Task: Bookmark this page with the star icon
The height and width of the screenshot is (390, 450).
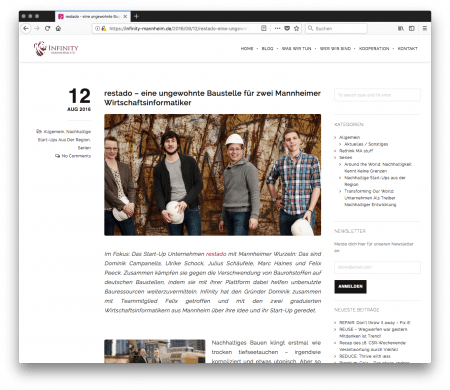Action: tap(296, 28)
